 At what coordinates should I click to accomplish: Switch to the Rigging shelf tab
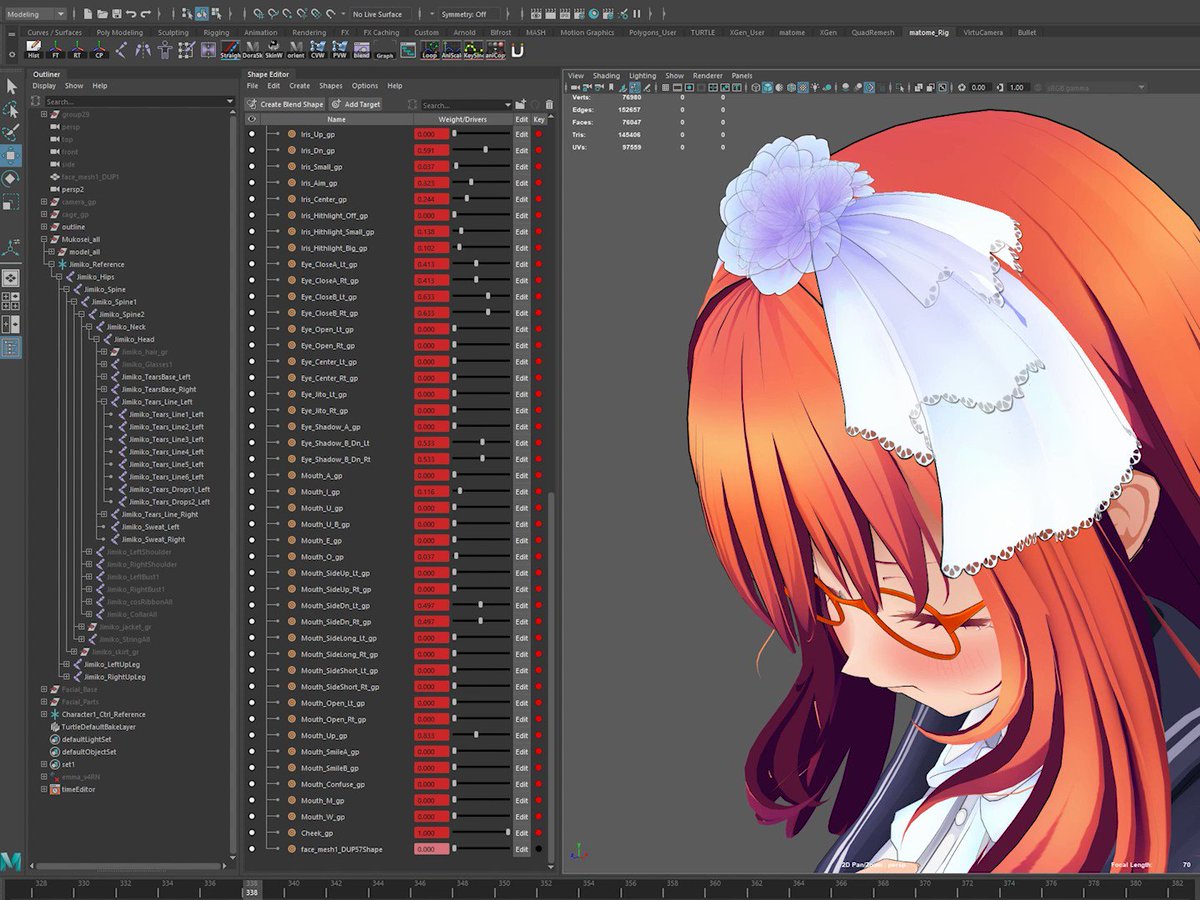pos(216,32)
